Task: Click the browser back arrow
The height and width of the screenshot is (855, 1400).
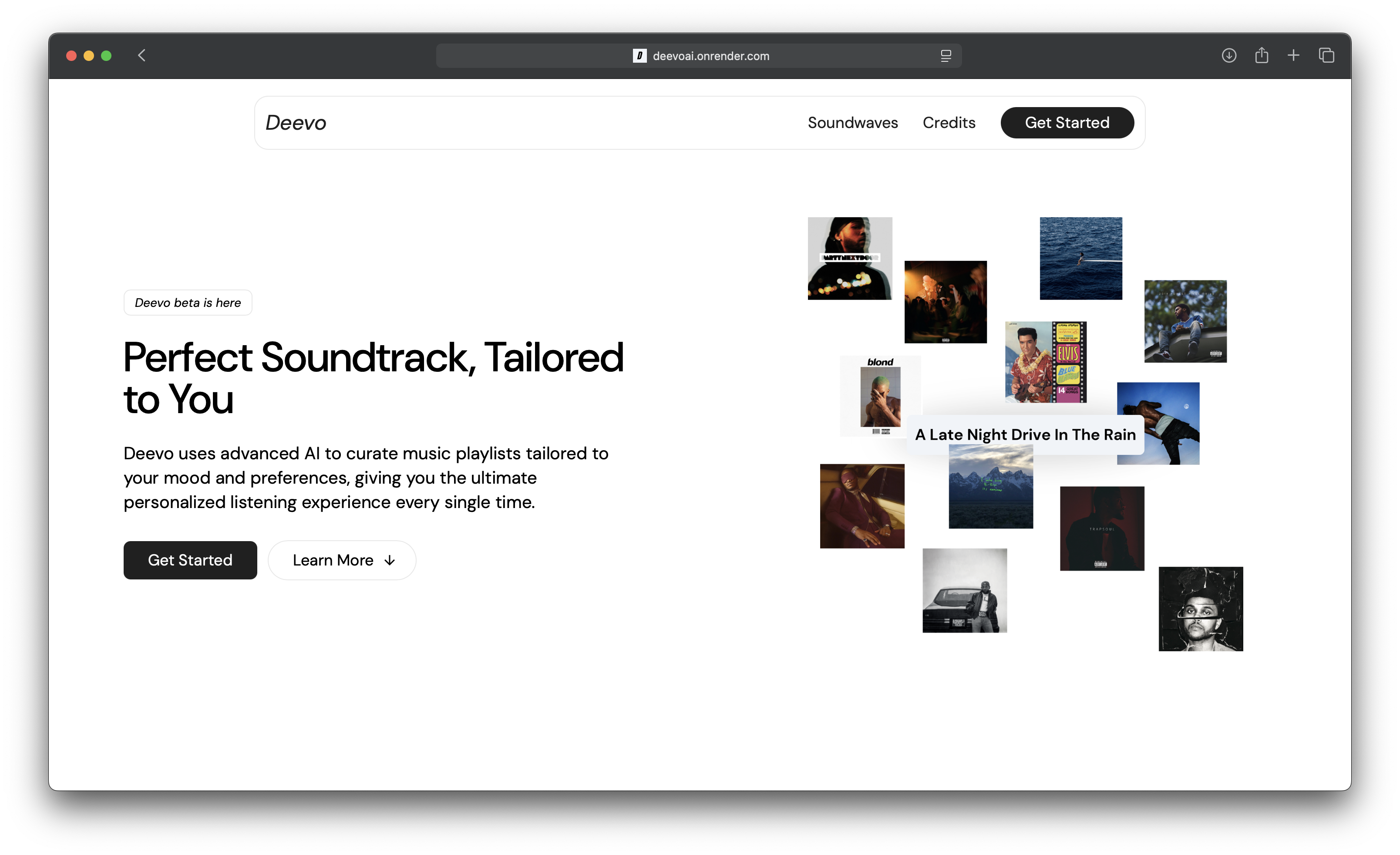Action: coord(141,55)
